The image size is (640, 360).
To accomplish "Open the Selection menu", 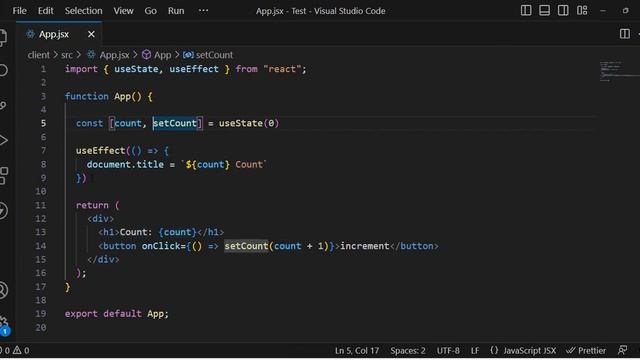I will point(83,11).
